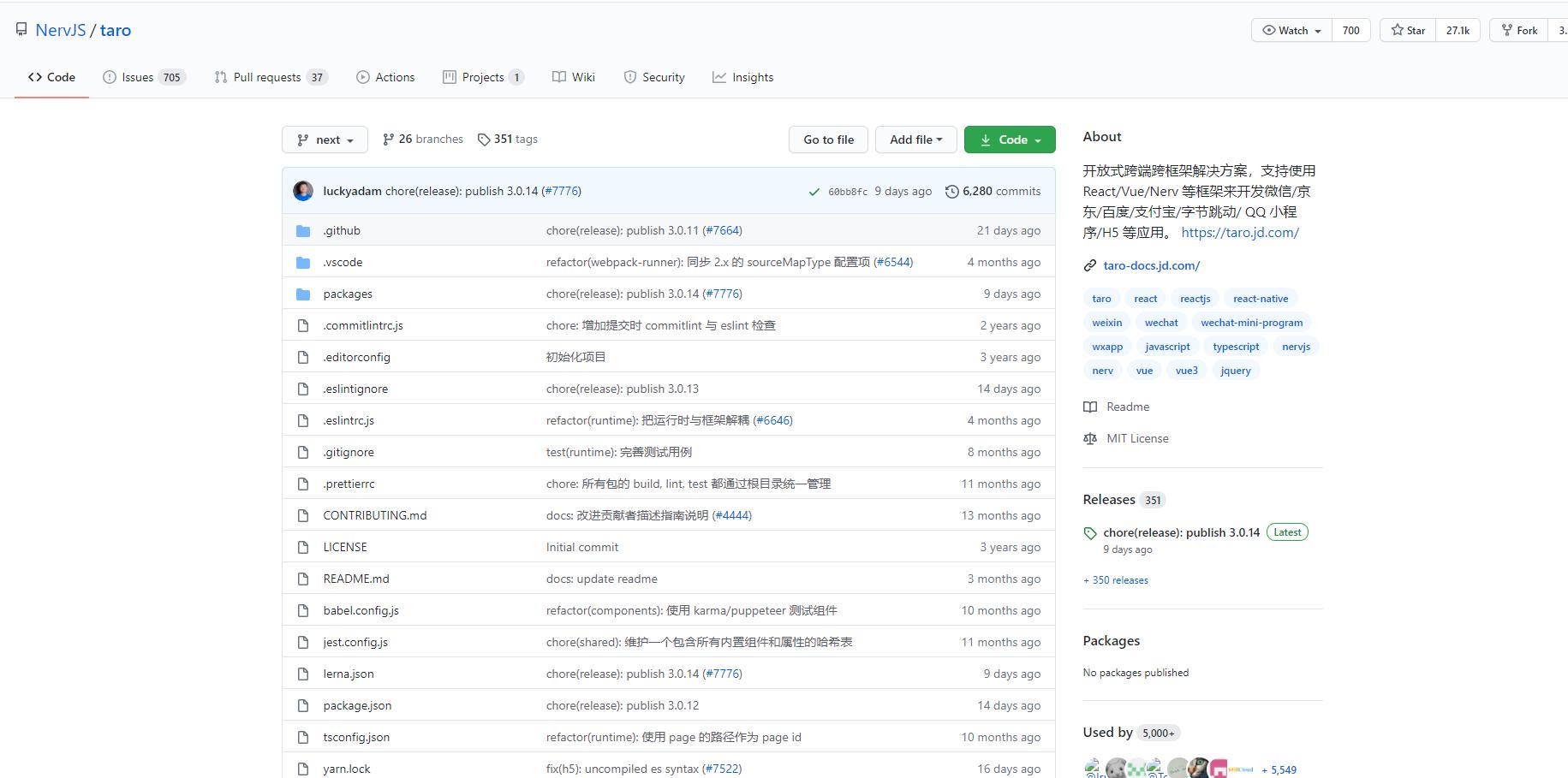Screen dimensions: 1568x778
Task: View the Insights tab
Action: (x=743, y=77)
